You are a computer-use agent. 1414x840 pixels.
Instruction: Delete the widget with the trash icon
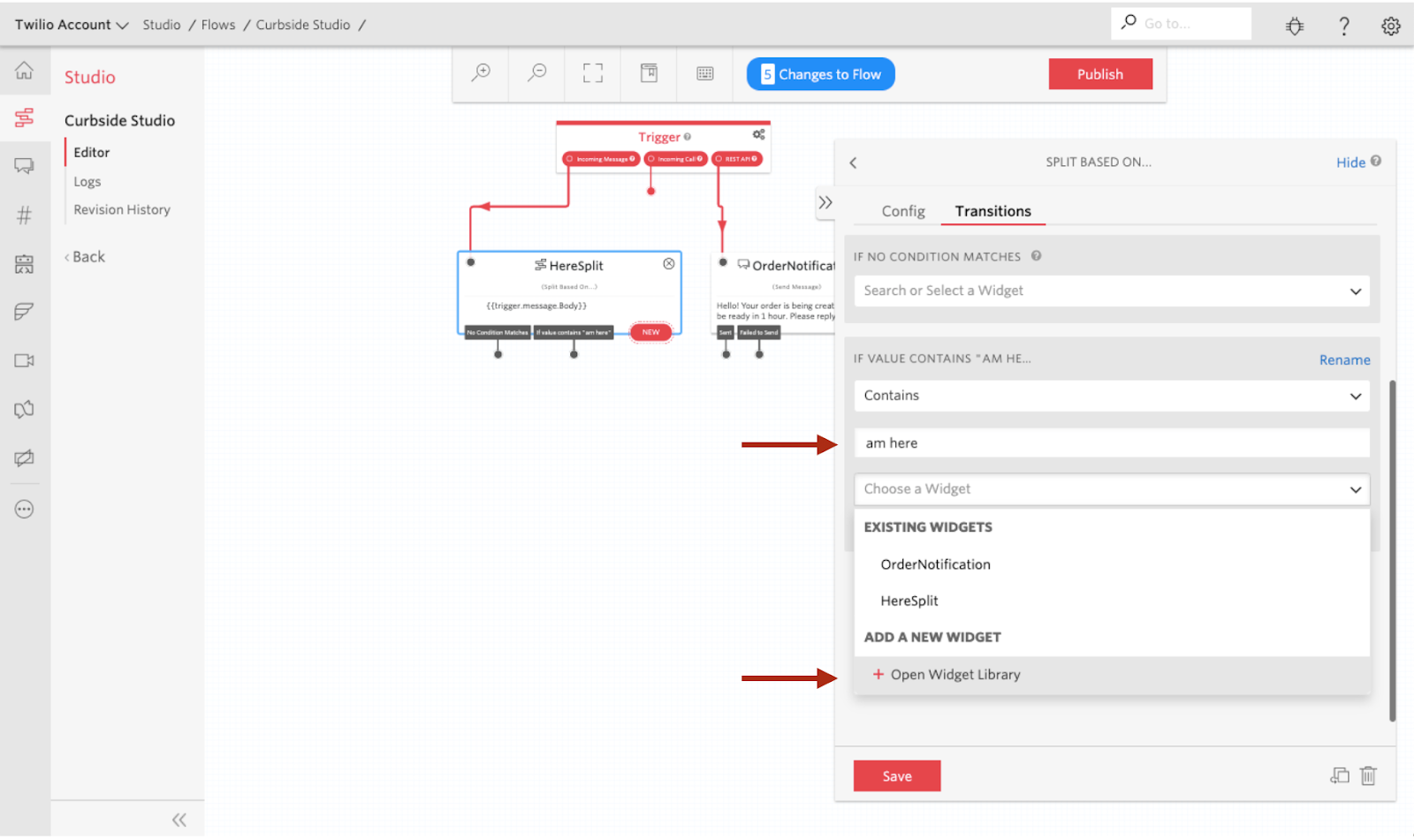click(x=1368, y=776)
